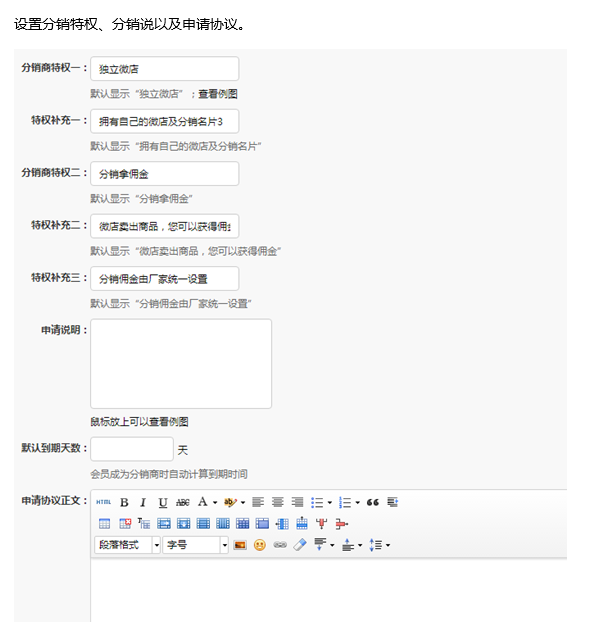Image resolution: width=590 pixels, height=633 pixels.
Task: Toggle HTML source view in editor
Action: click(103, 502)
